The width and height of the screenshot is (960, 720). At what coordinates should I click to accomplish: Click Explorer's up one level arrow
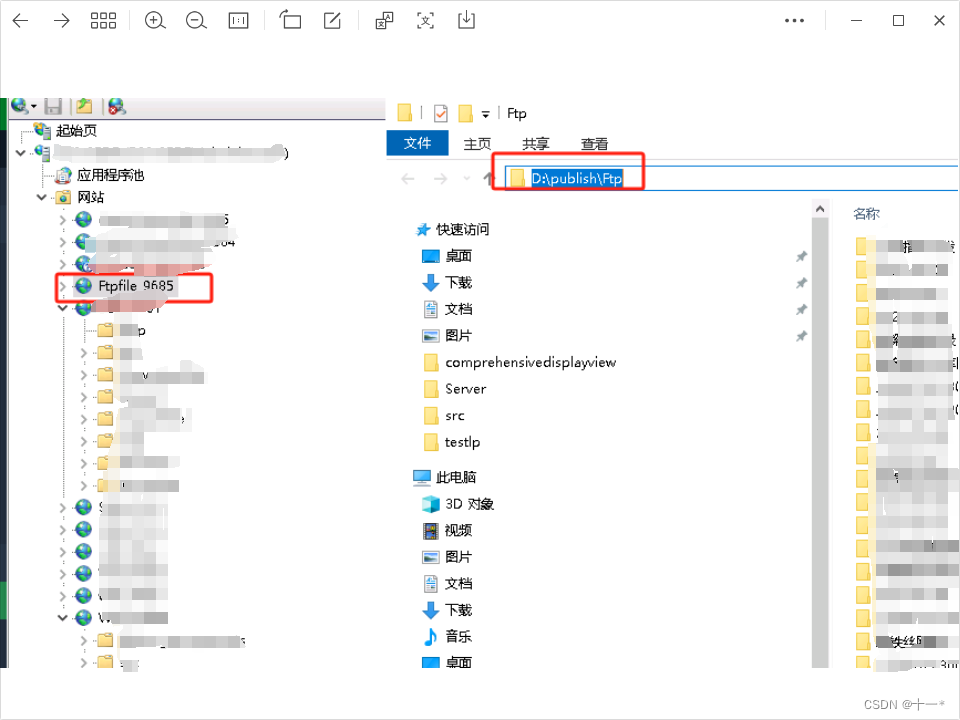(x=488, y=179)
